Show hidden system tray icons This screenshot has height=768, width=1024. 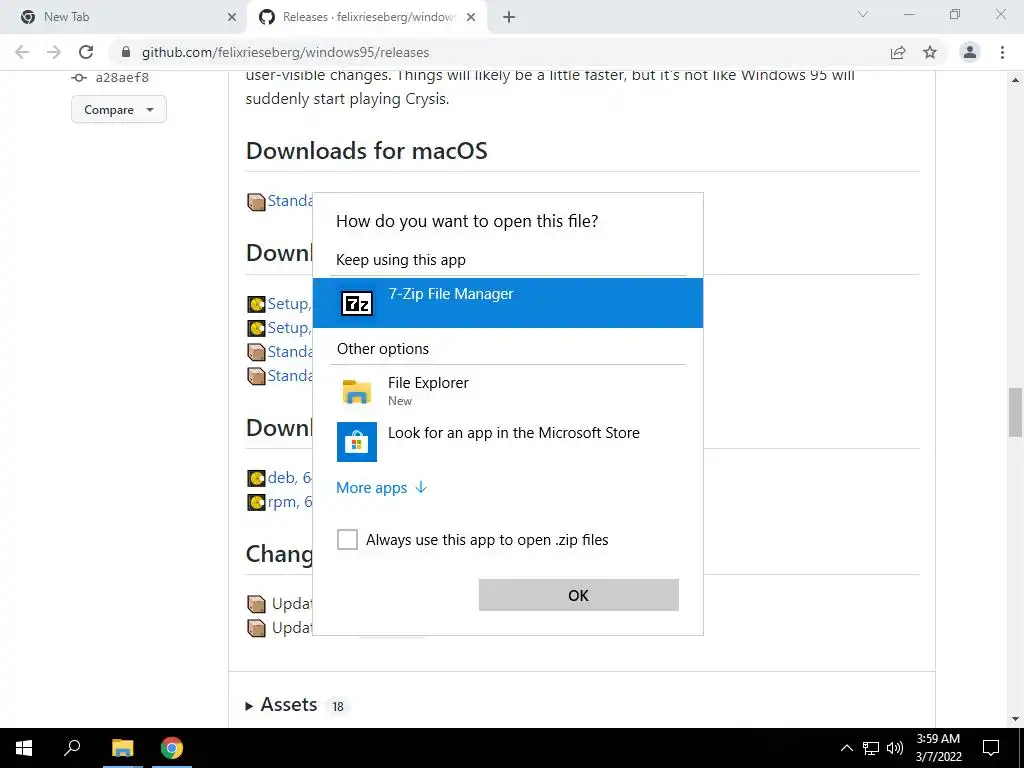(846, 748)
